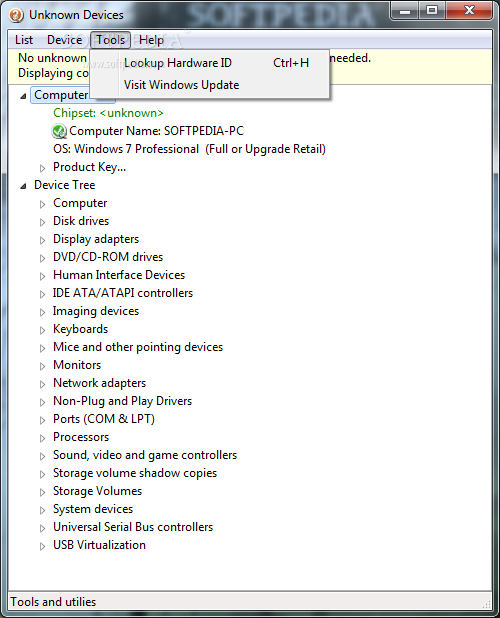Image resolution: width=500 pixels, height=618 pixels.
Task: Select the Monitors label
Action: click(77, 365)
